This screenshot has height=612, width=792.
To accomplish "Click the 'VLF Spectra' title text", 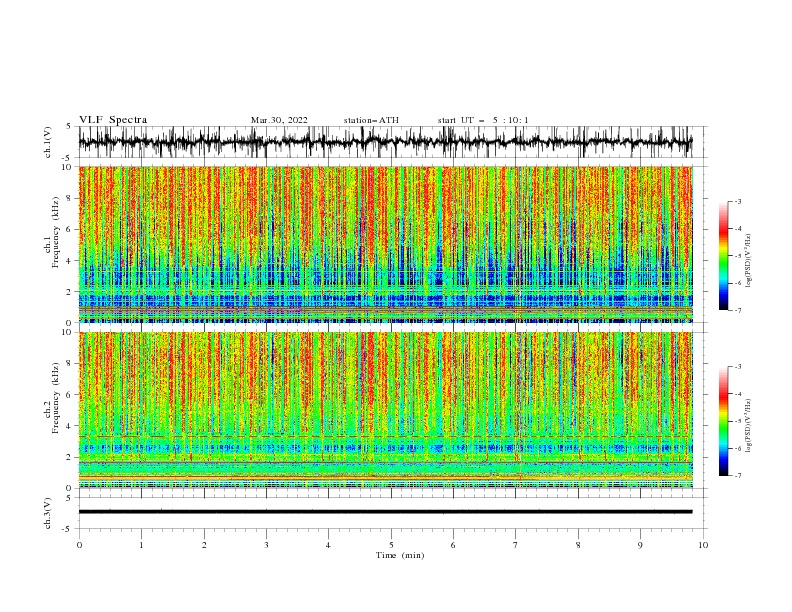I will [113, 120].
